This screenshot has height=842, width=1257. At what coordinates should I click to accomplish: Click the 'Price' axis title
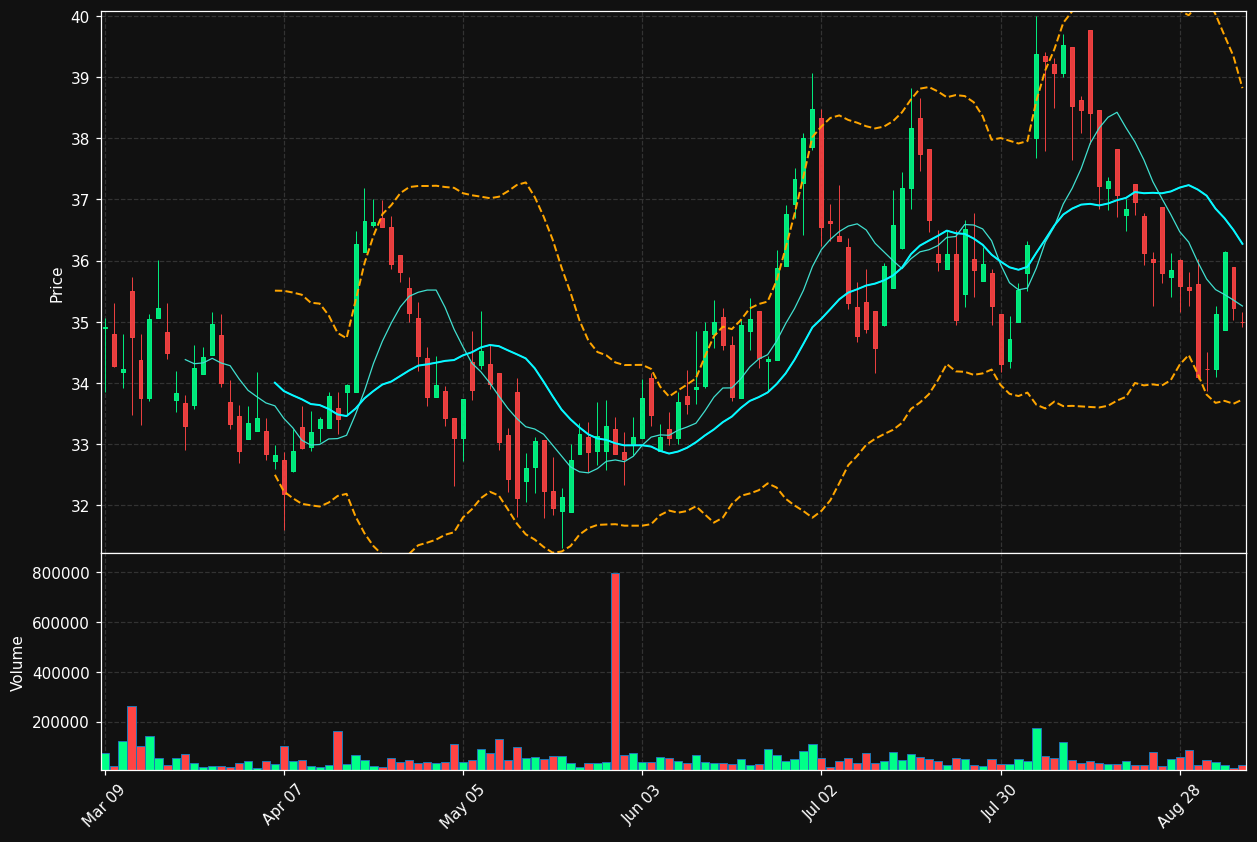click(57, 284)
